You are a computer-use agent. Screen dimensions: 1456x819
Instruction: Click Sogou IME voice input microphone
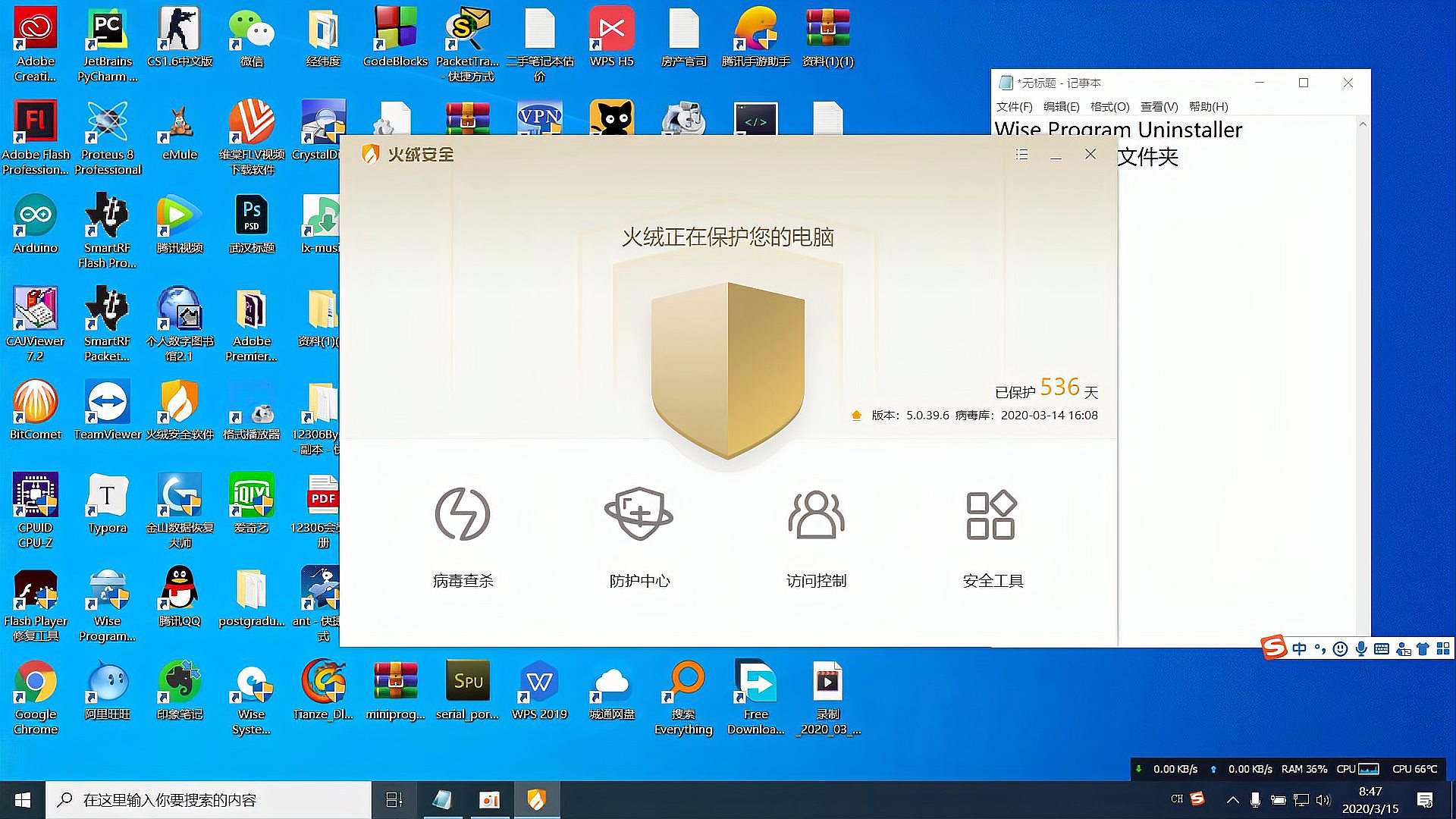coord(1361,649)
